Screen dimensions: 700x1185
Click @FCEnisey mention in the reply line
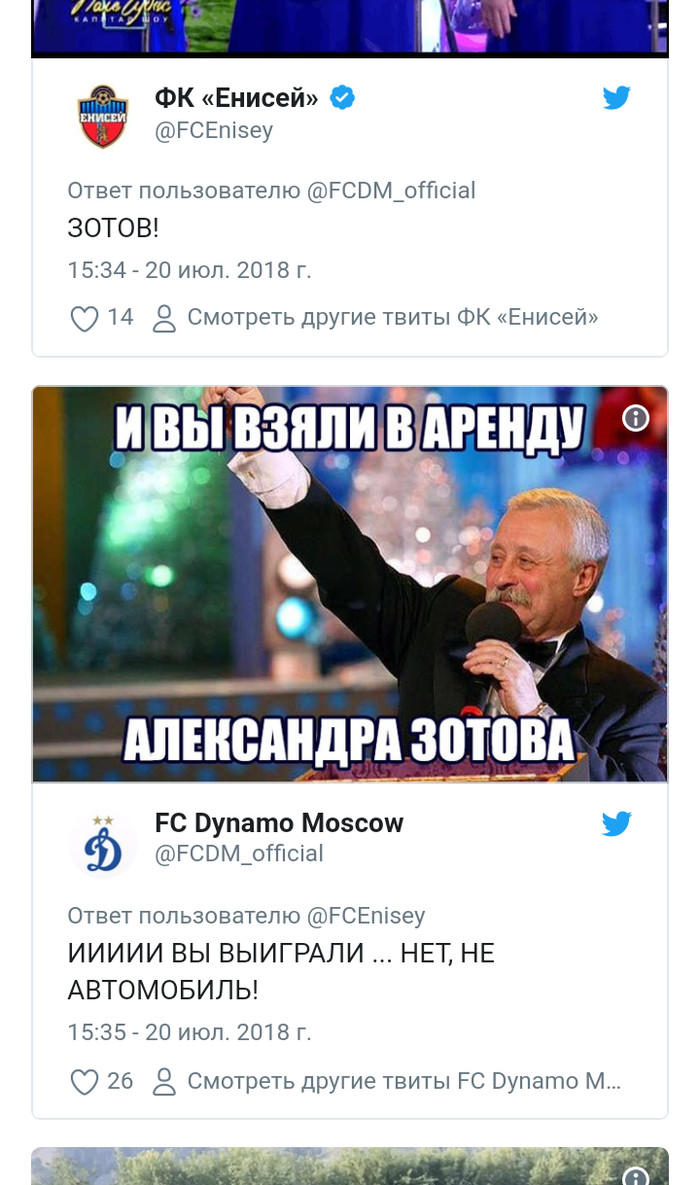coord(366,916)
